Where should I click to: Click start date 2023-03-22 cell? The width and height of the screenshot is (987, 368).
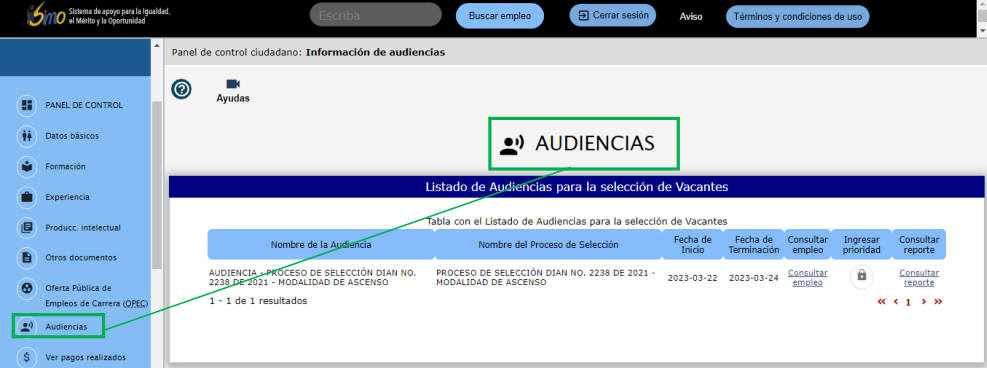(x=692, y=278)
